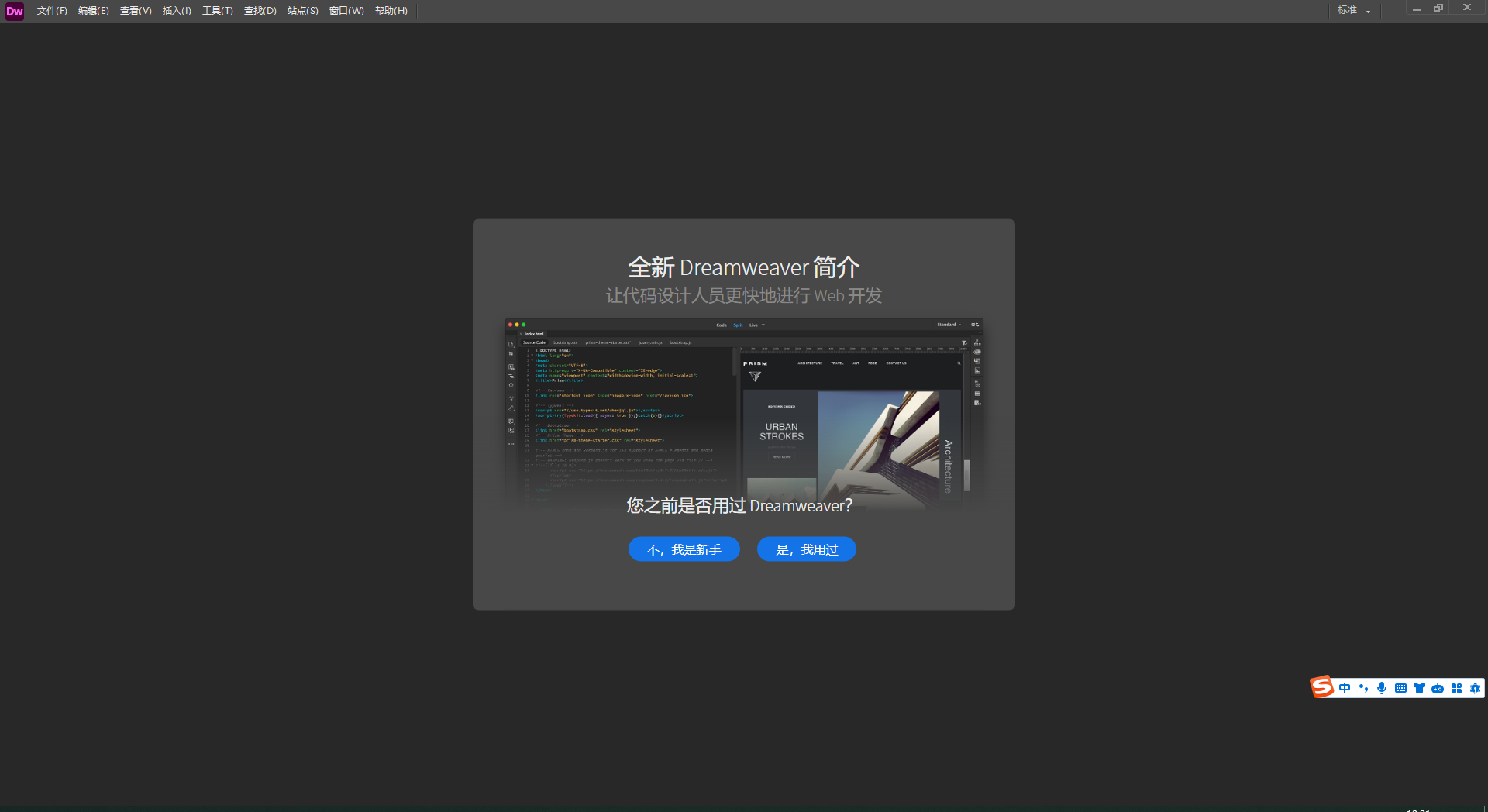Viewport: 1488px width, 812px height.
Task: Open the Sogou soft keyboard icon
Action: [x=1400, y=688]
